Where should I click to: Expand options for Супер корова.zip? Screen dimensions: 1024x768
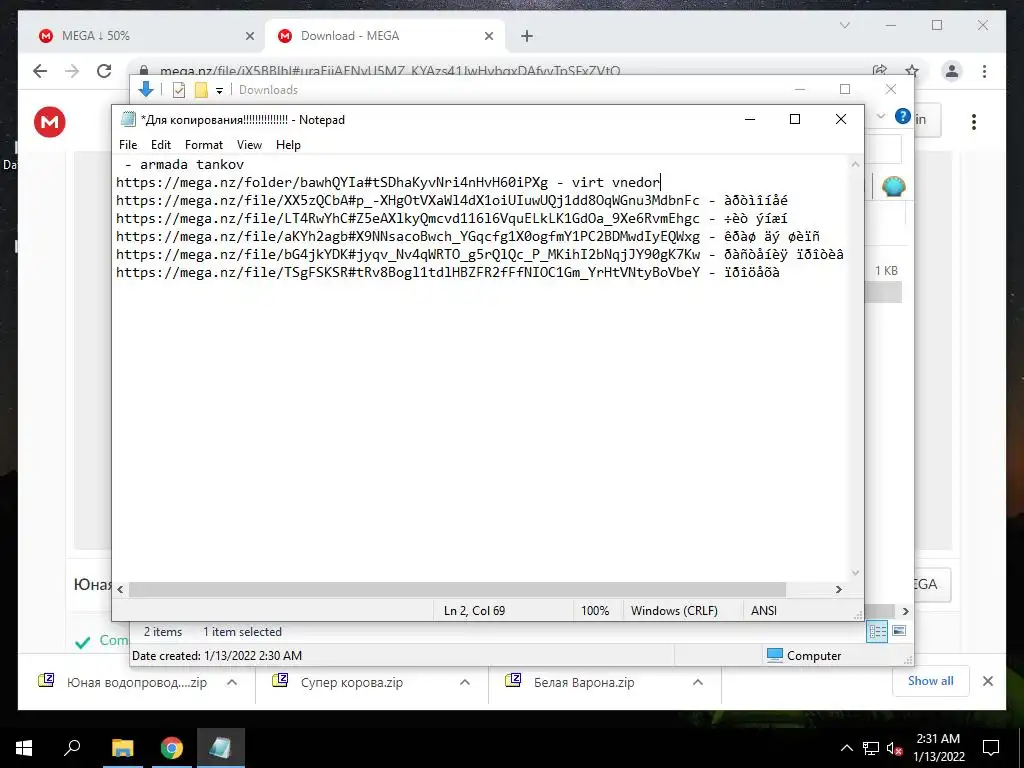coord(464,682)
